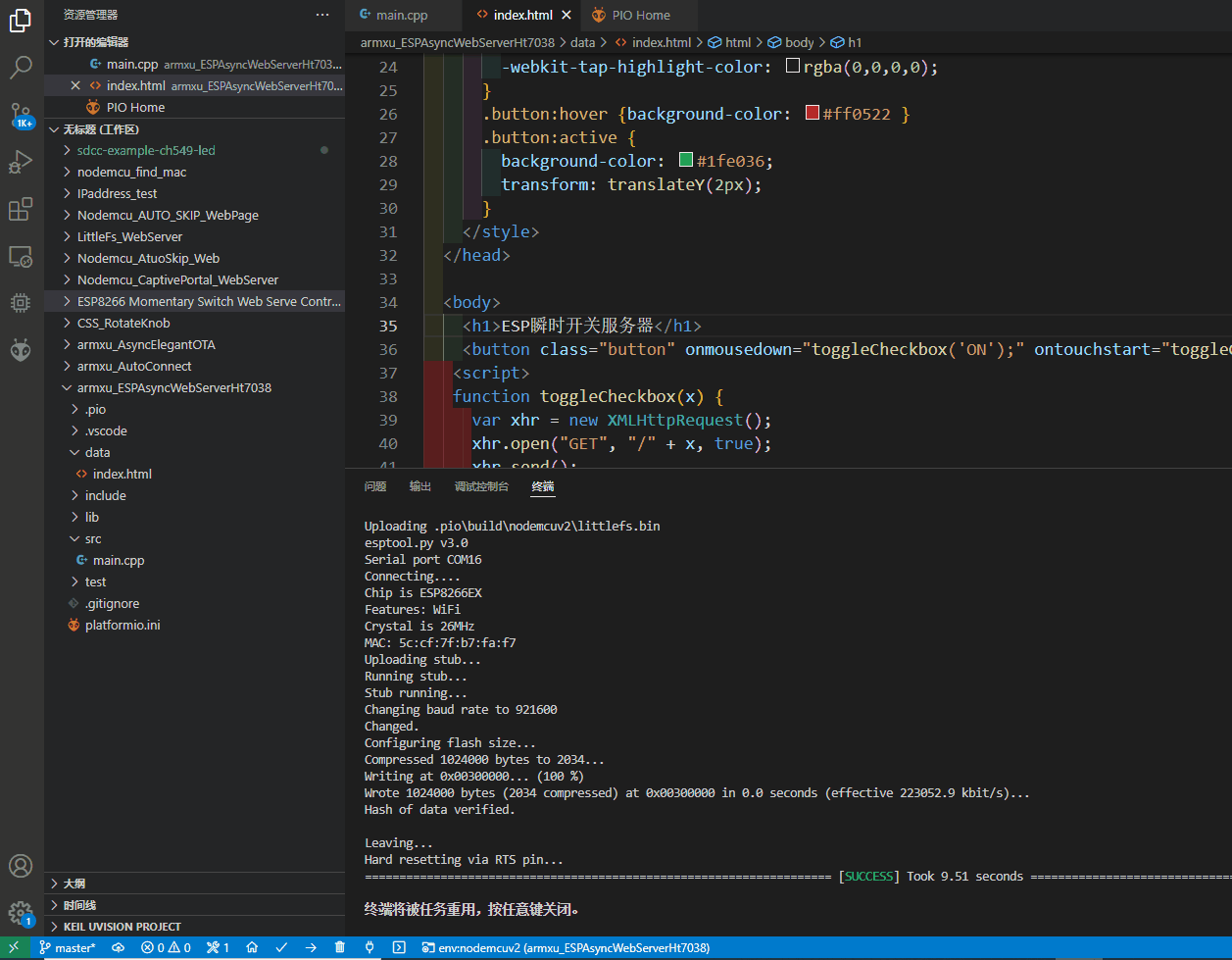Image resolution: width=1232 pixels, height=960 pixels.
Task: Click PlatformIO Build checkmark icon
Action: 281,948
